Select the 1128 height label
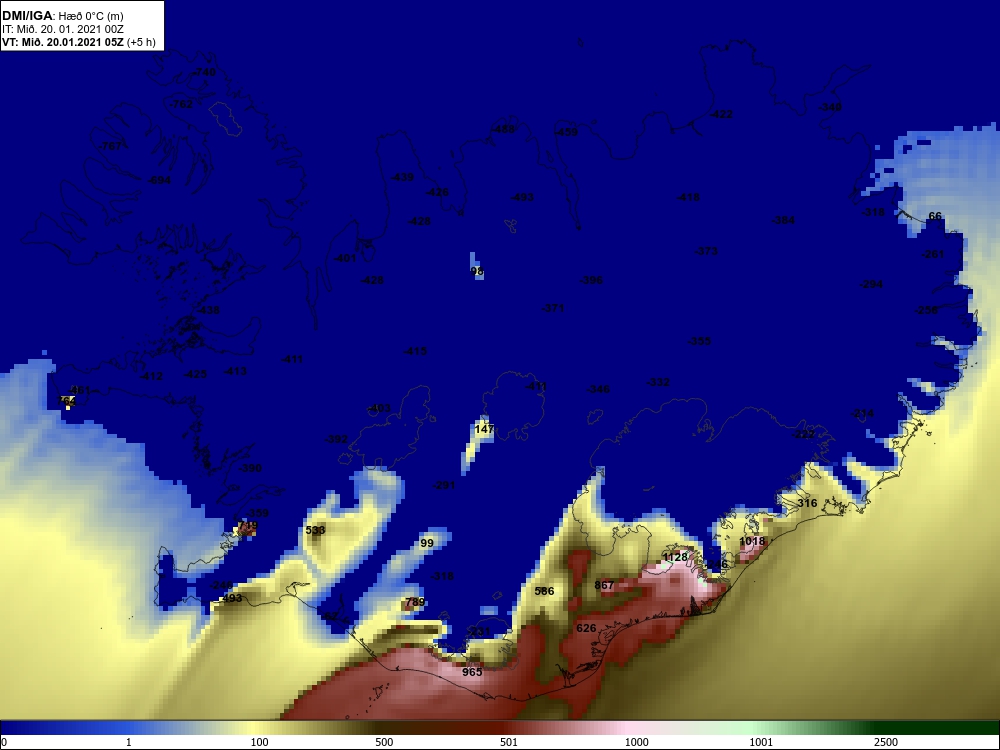1000x750 pixels. (675, 557)
